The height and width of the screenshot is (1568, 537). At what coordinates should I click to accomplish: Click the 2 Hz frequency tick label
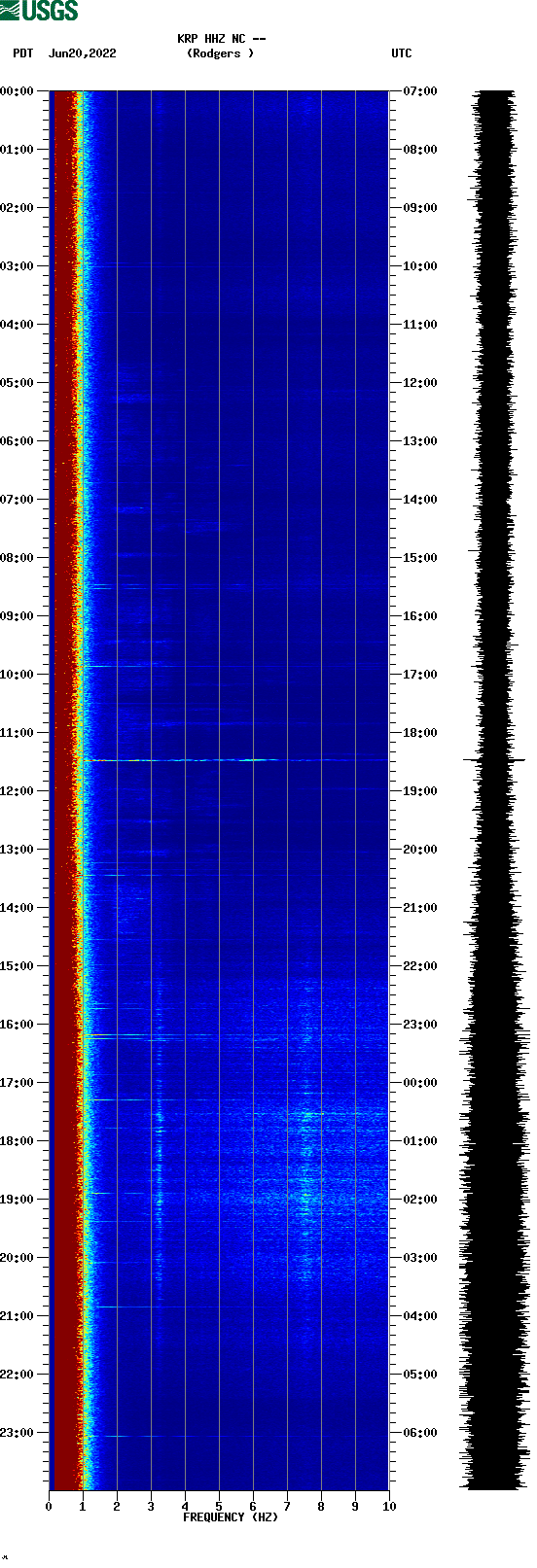coord(117,1507)
